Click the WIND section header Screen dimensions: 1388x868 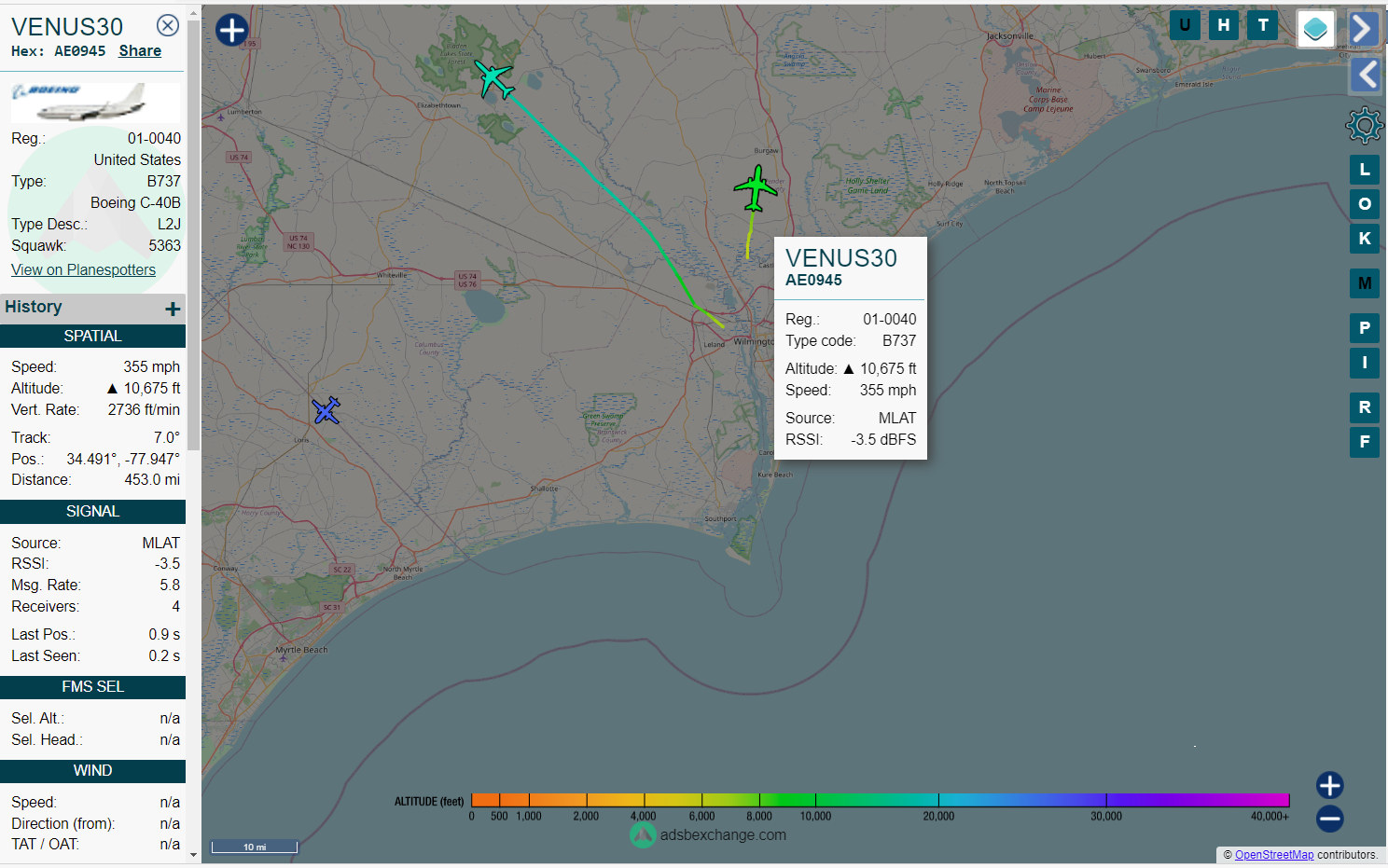point(92,771)
